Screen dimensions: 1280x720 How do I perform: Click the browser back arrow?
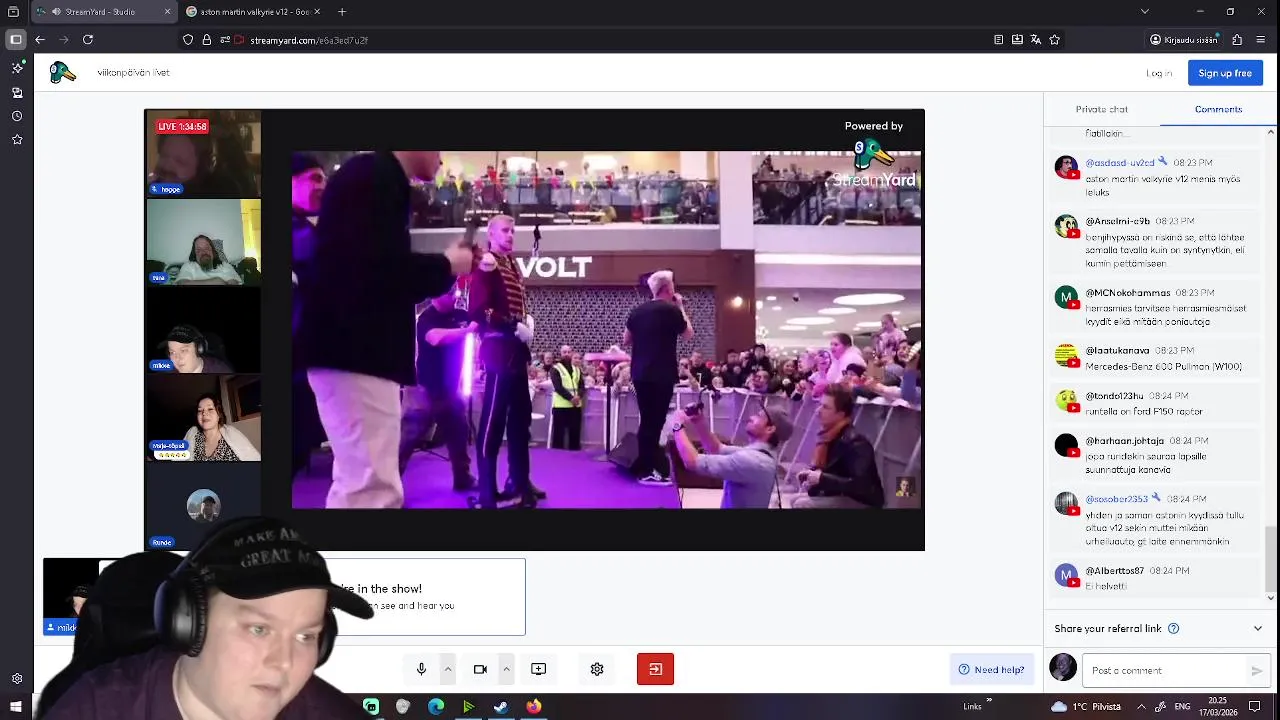pyautogui.click(x=40, y=40)
